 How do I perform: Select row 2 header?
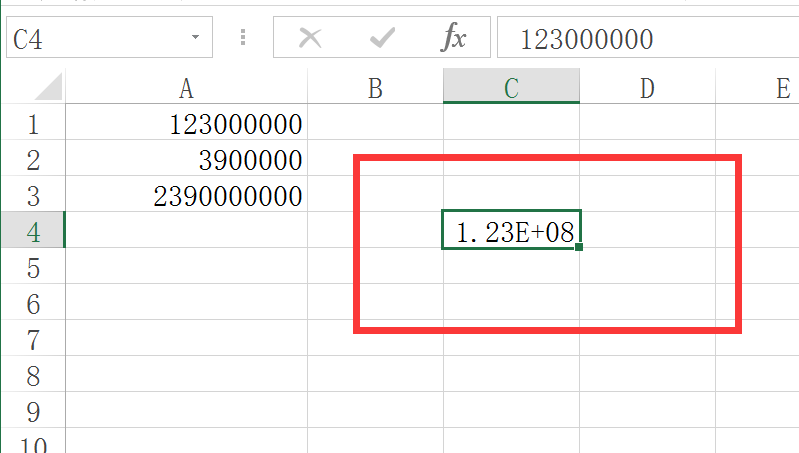[33, 158]
